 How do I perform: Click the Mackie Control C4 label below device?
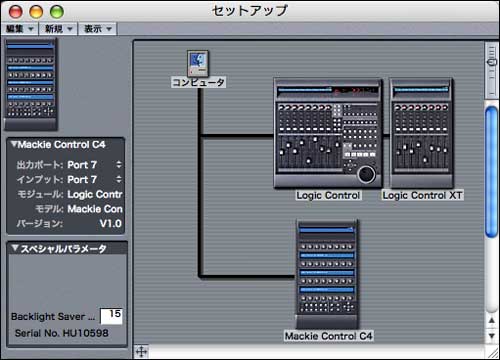coord(328,336)
